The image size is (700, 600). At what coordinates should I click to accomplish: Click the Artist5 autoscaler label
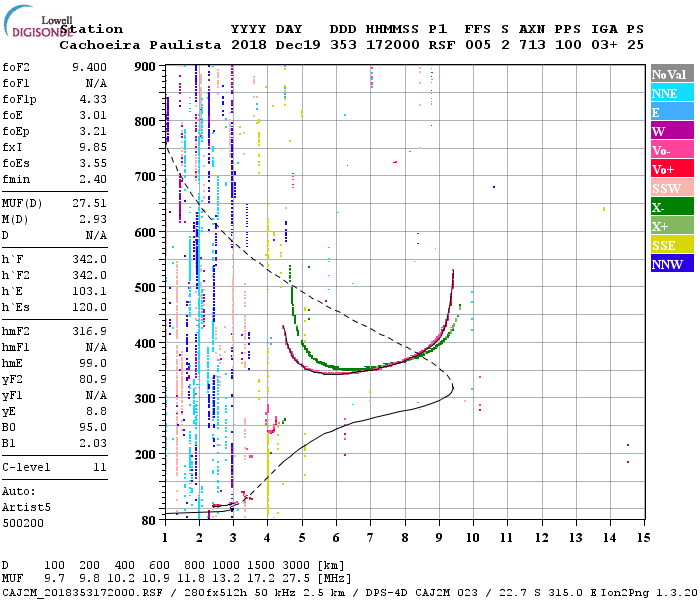click(x=26, y=508)
